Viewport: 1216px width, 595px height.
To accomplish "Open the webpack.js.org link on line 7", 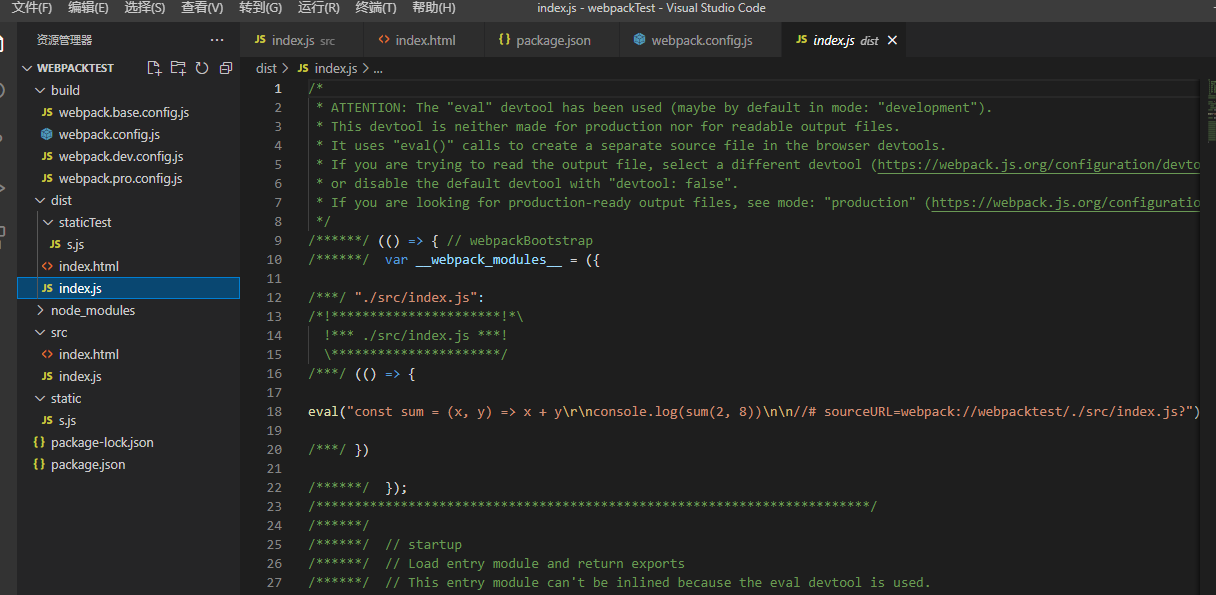I will pos(1066,202).
